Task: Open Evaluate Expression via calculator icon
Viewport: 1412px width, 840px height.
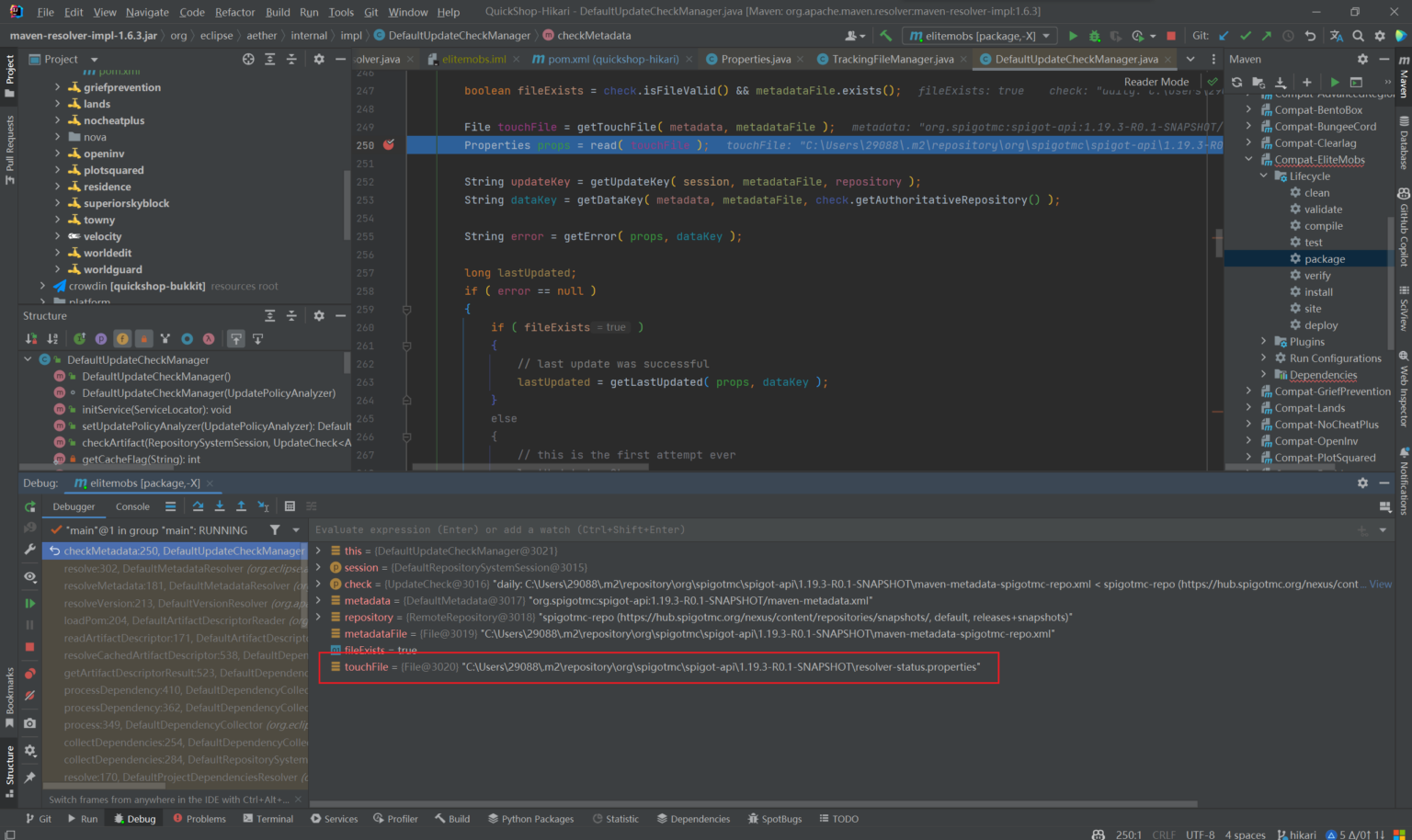Action: tap(290, 505)
